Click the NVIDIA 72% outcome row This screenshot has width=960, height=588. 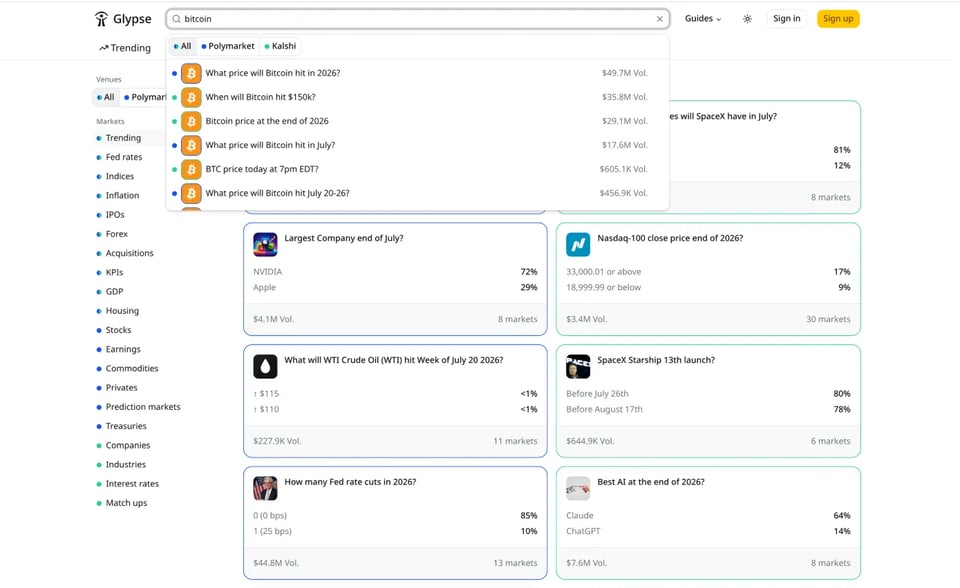(x=395, y=271)
